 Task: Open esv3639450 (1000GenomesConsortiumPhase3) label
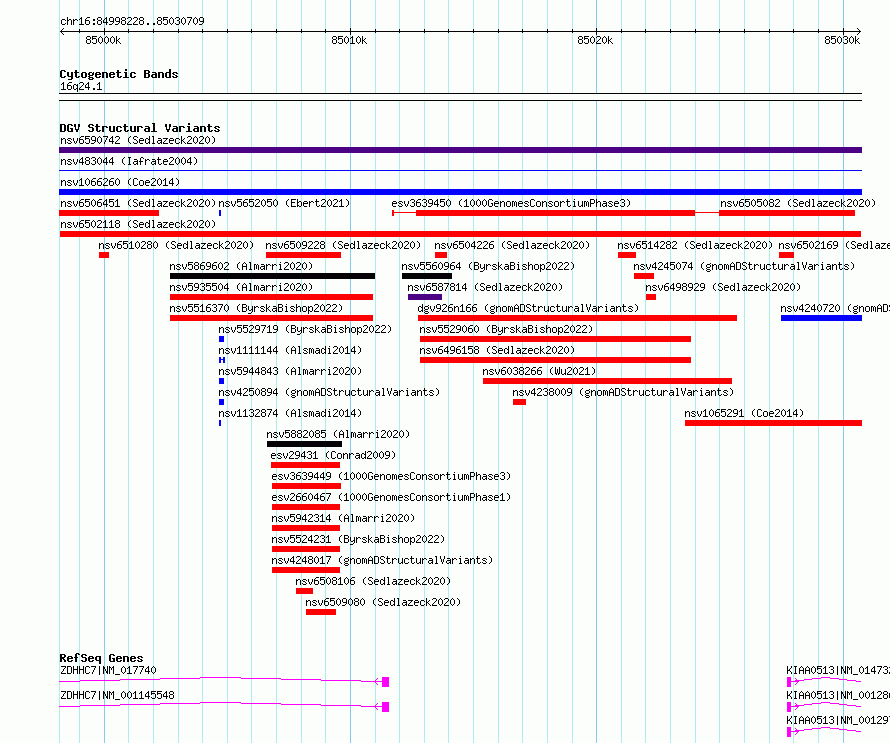(511, 203)
